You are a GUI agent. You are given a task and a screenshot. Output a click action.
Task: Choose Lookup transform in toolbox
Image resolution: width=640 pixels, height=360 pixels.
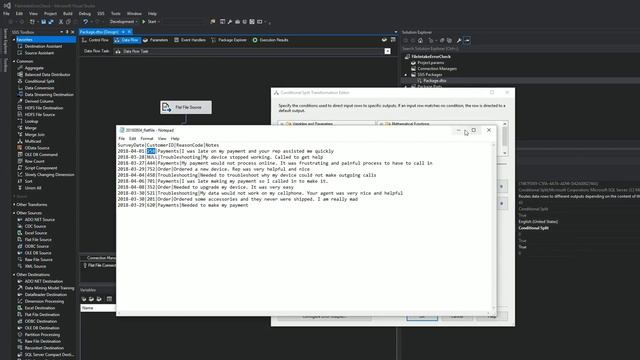point(31,121)
